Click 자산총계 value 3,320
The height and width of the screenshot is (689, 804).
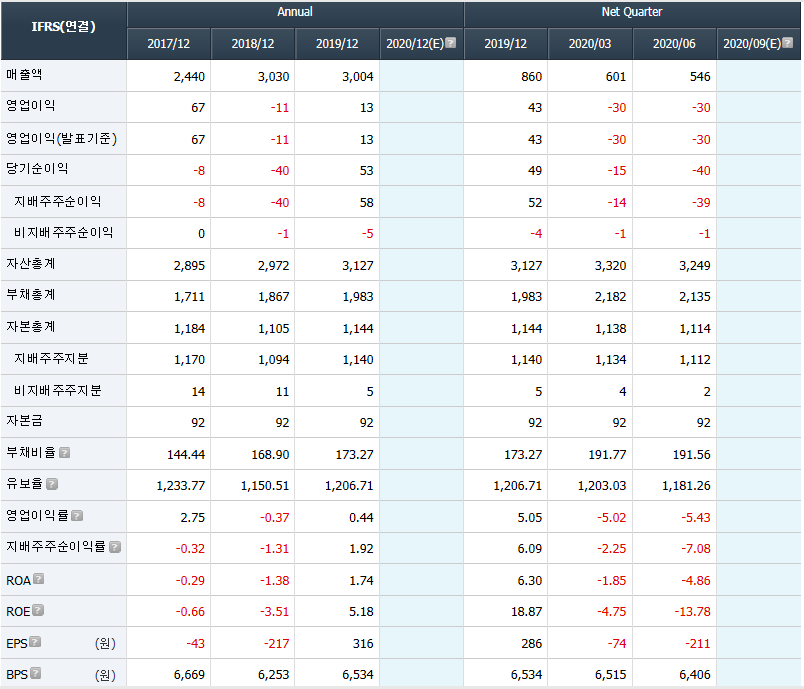611,266
